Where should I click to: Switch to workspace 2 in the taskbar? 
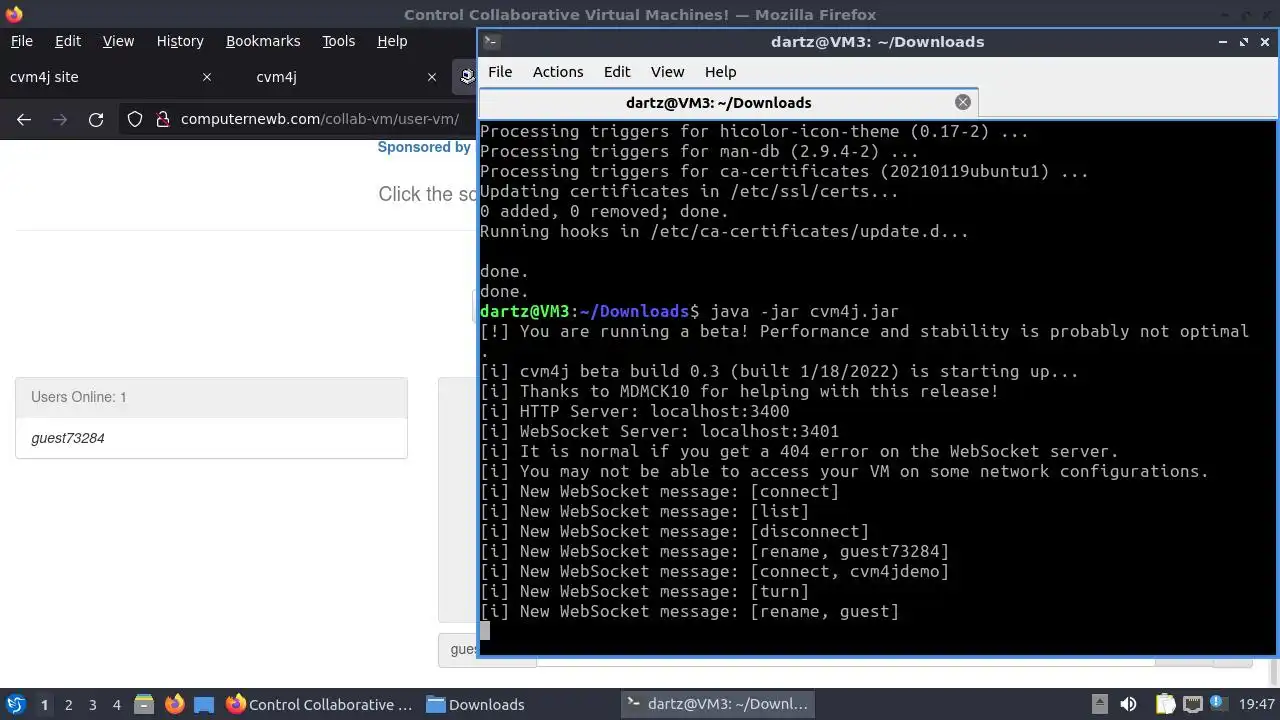tap(68, 704)
